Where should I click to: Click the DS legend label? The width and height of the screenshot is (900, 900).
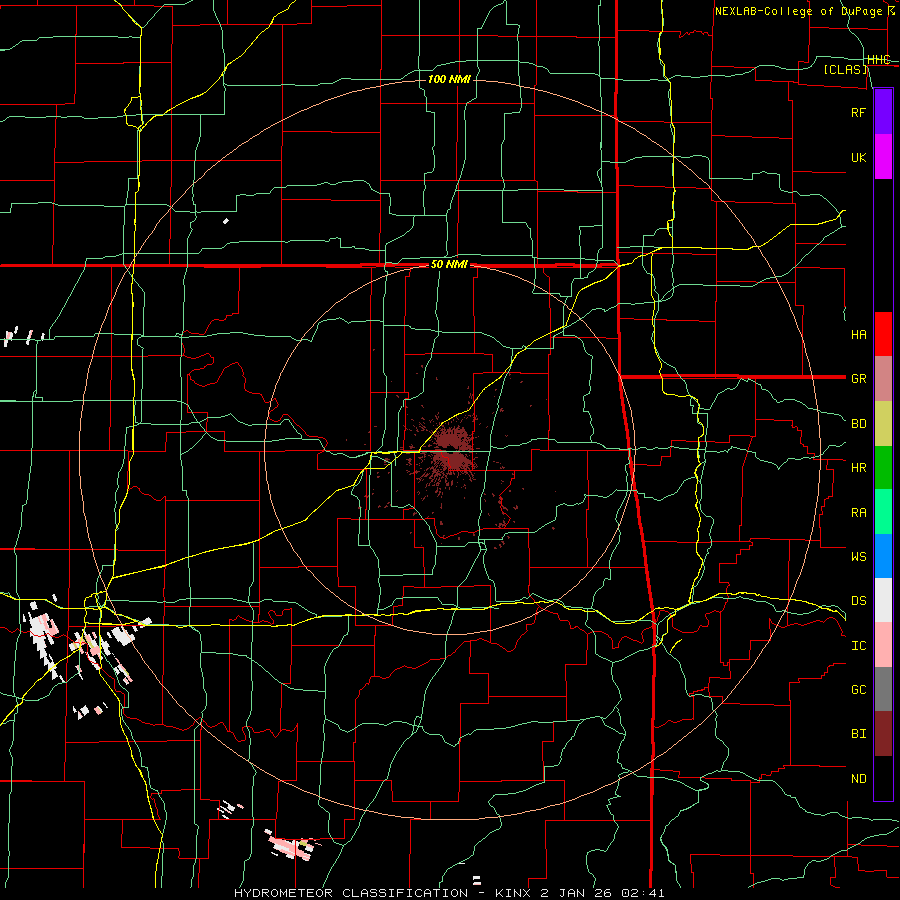(858, 600)
